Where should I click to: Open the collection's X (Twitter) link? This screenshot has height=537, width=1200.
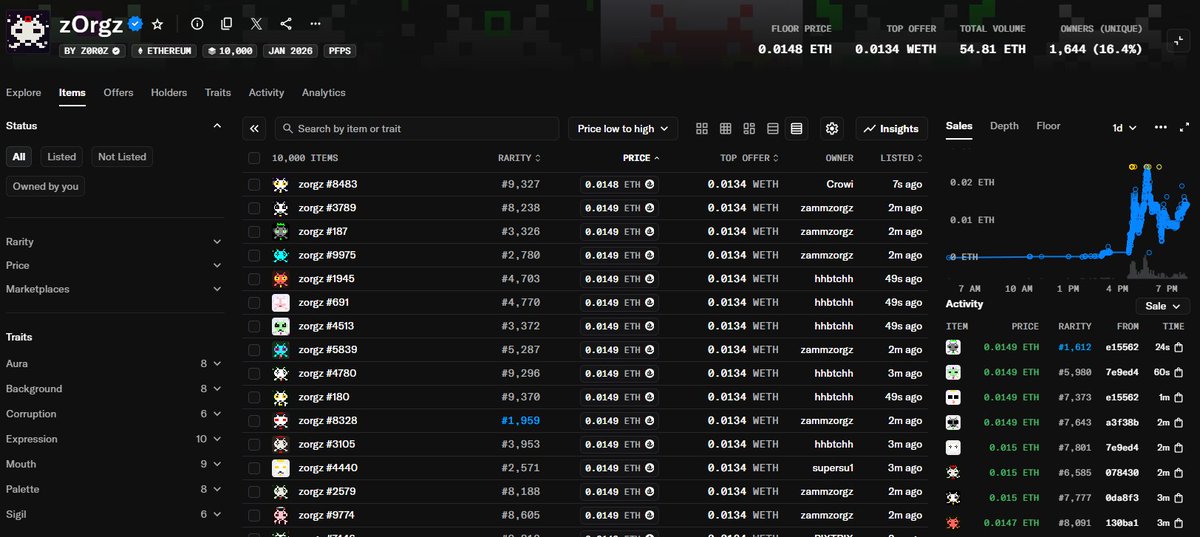tap(257, 23)
